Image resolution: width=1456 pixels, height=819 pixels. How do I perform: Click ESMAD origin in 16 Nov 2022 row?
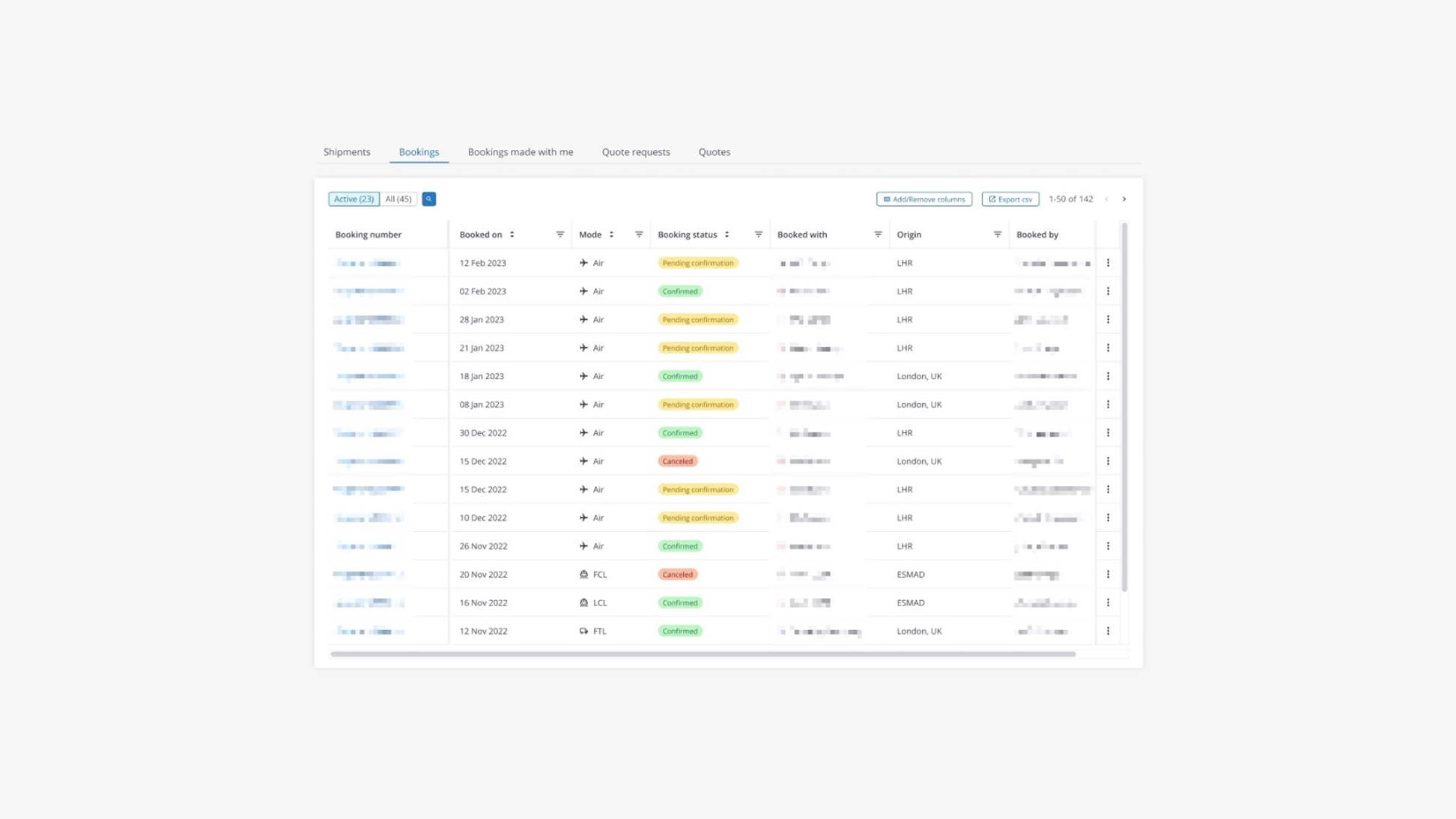pyautogui.click(x=911, y=602)
